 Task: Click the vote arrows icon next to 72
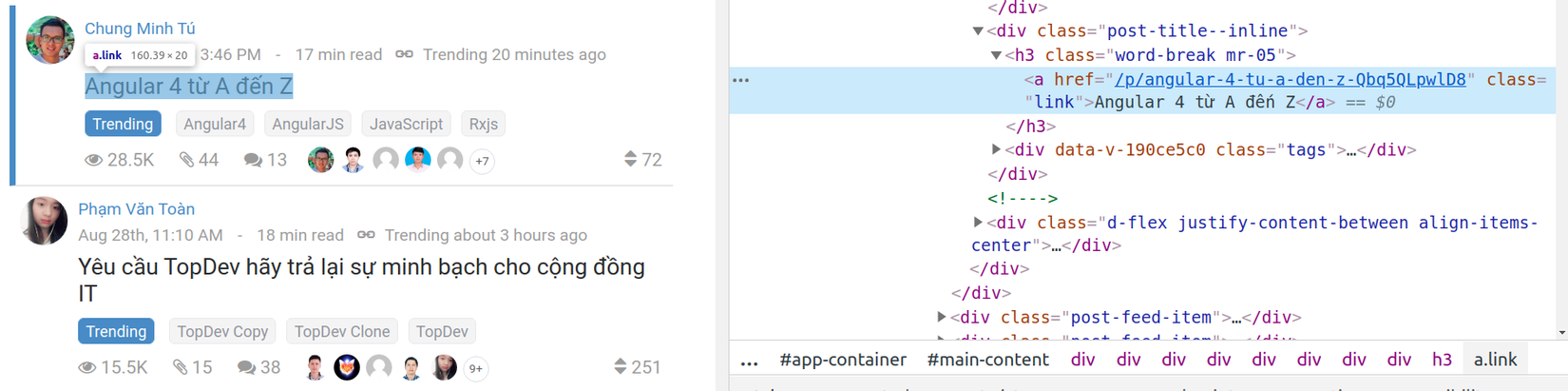pyautogui.click(x=630, y=159)
